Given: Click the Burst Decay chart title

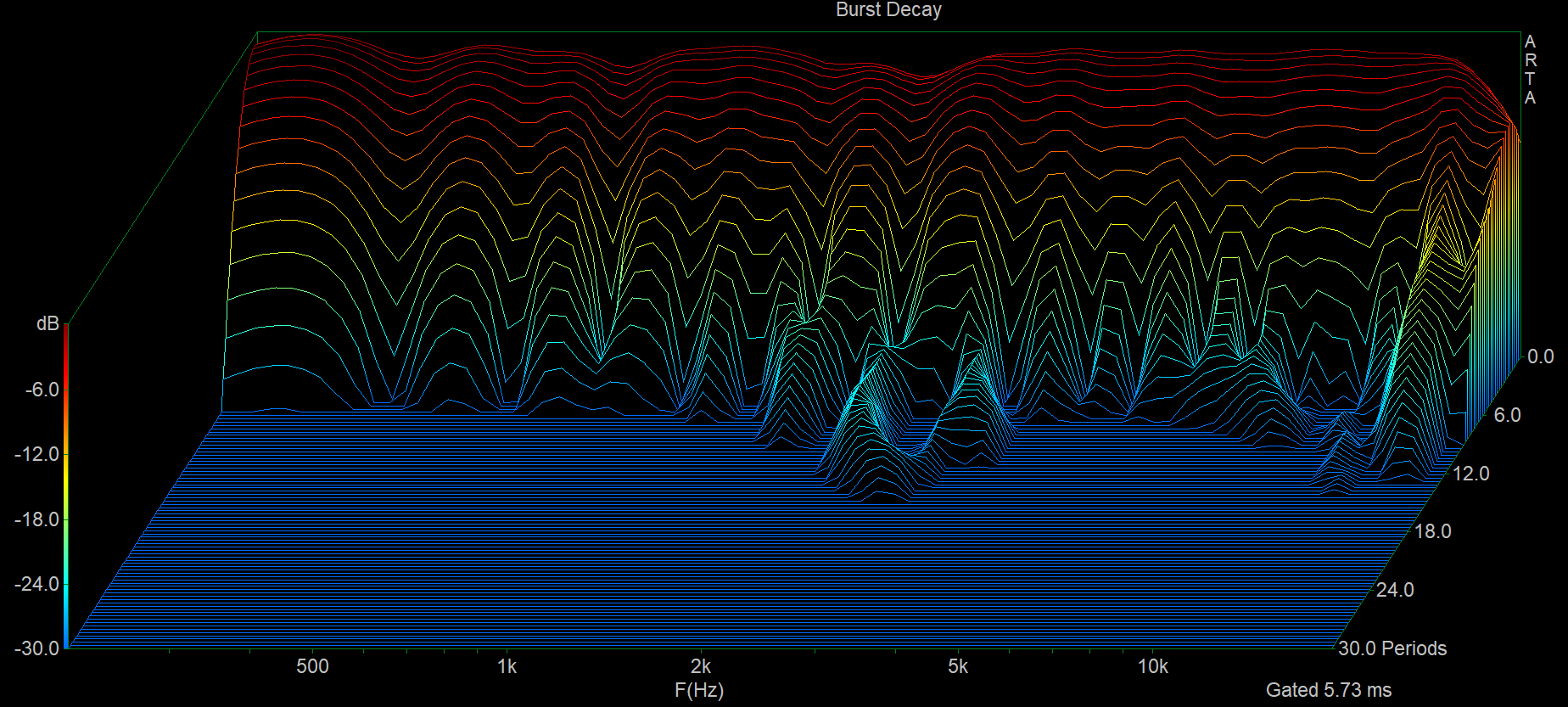Looking at the screenshot, I should 888,10.
